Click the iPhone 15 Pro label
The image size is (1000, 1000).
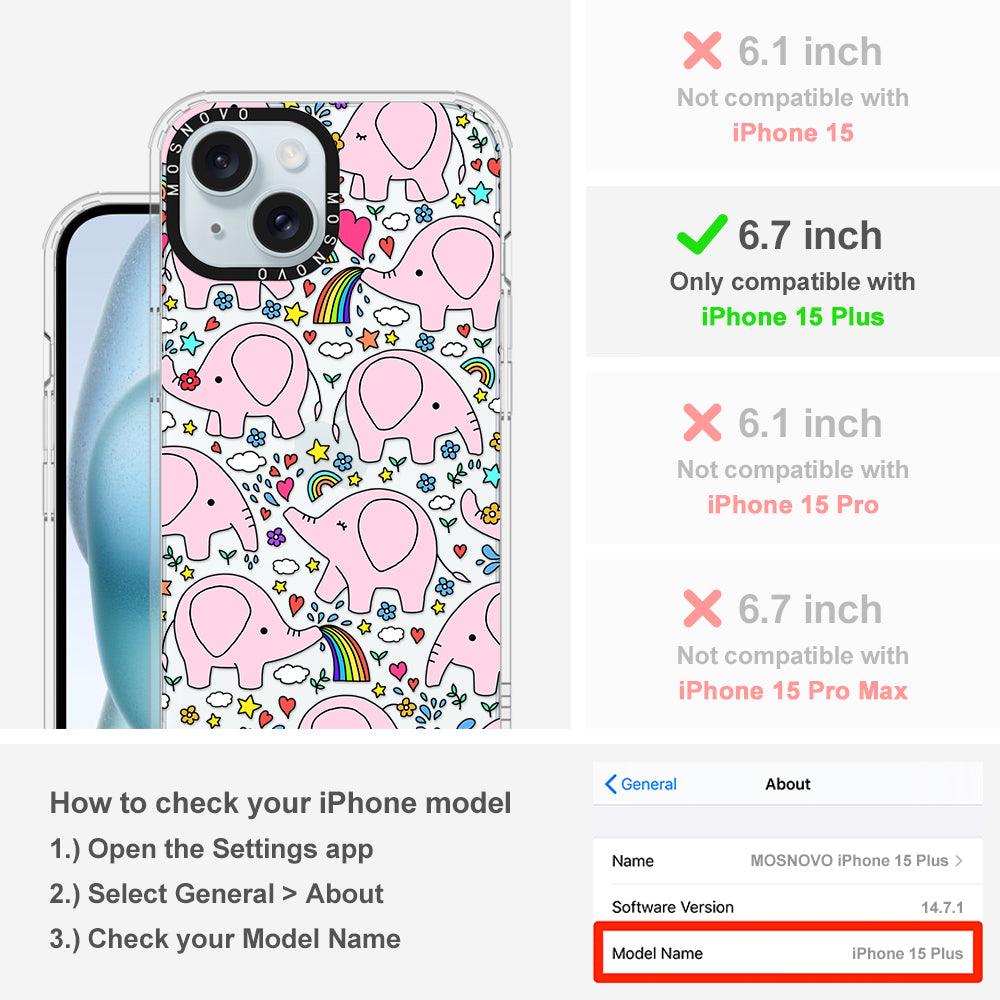click(x=793, y=504)
